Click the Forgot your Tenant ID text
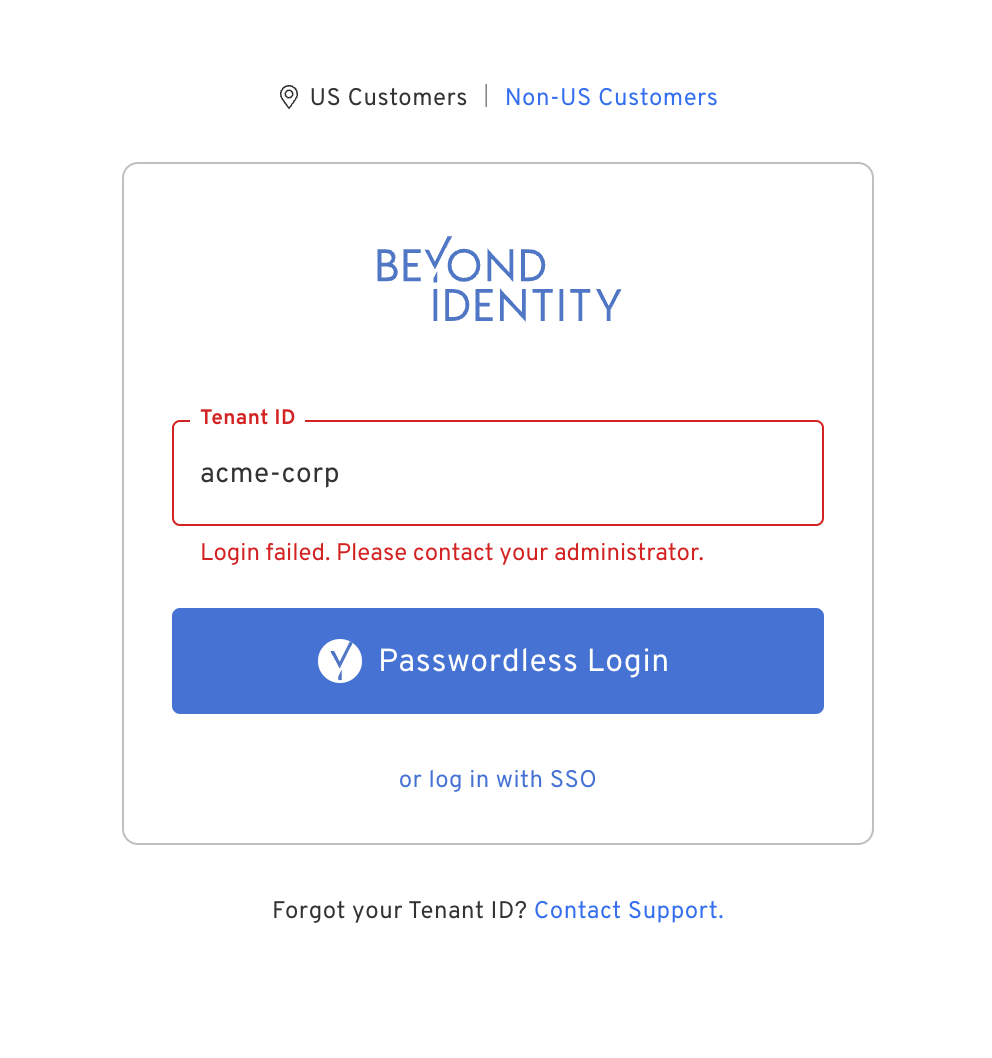 point(399,910)
